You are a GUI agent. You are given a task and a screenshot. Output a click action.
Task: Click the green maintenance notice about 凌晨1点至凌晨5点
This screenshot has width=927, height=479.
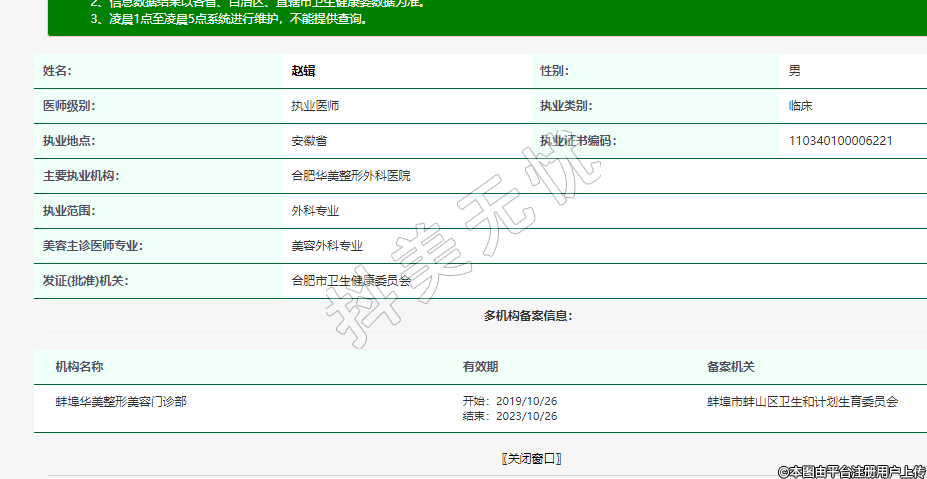[x=228, y=18]
